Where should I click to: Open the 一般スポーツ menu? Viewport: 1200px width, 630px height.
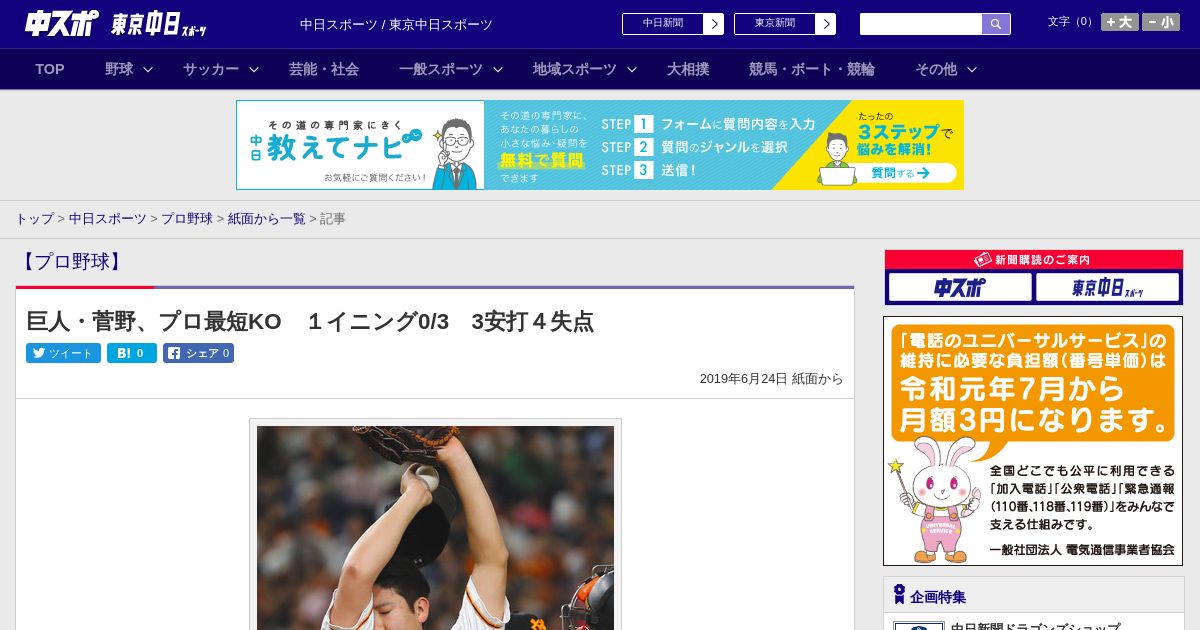(x=441, y=69)
